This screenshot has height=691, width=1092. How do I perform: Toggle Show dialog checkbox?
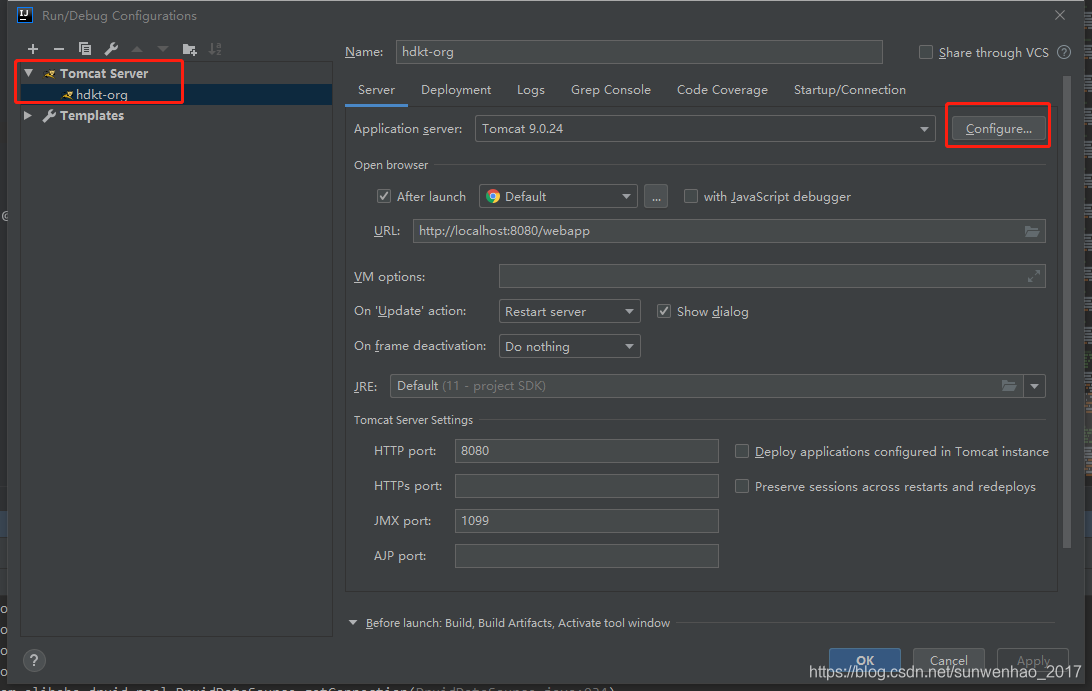tap(664, 311)
